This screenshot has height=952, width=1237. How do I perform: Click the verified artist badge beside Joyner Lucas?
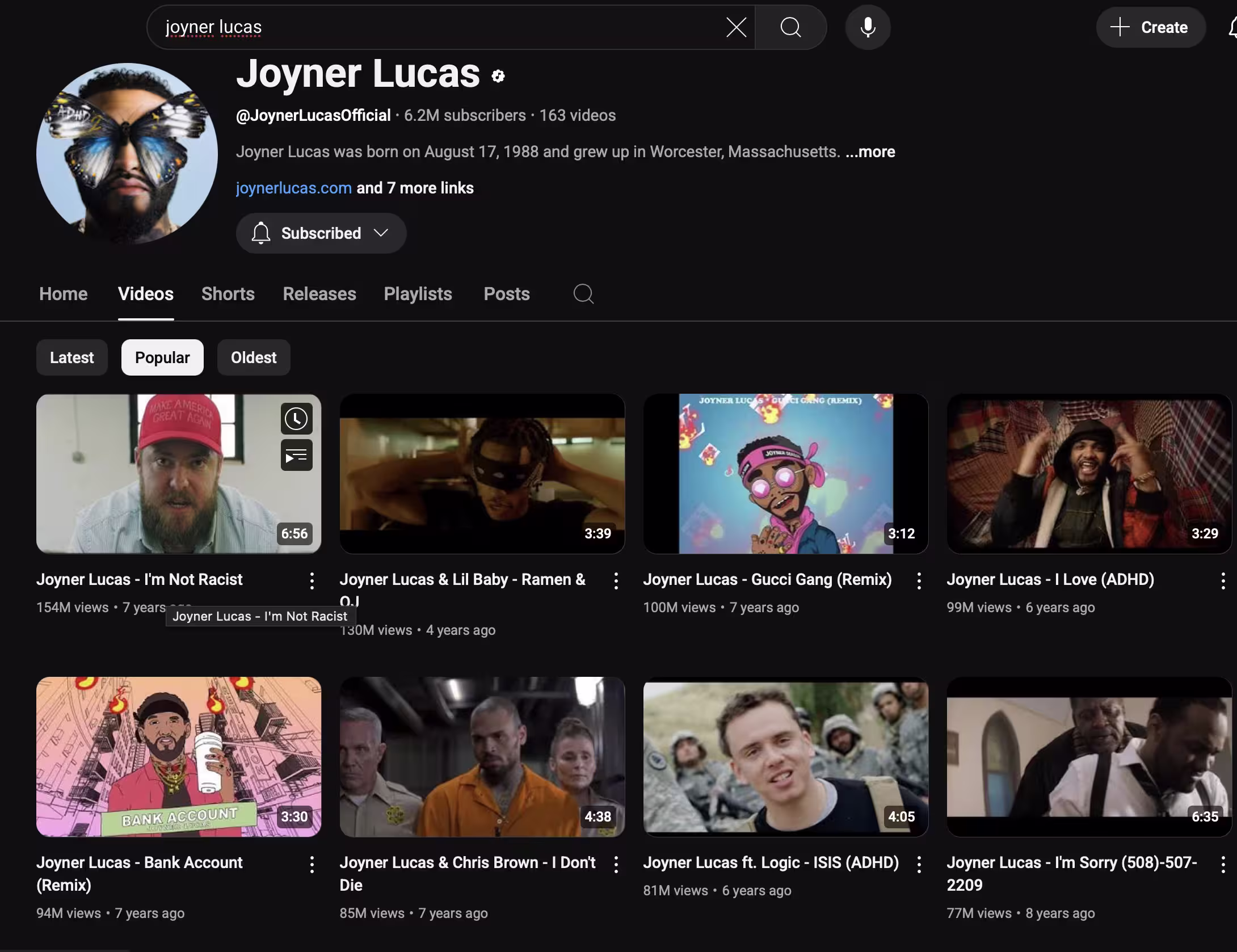tap(498, 75)
